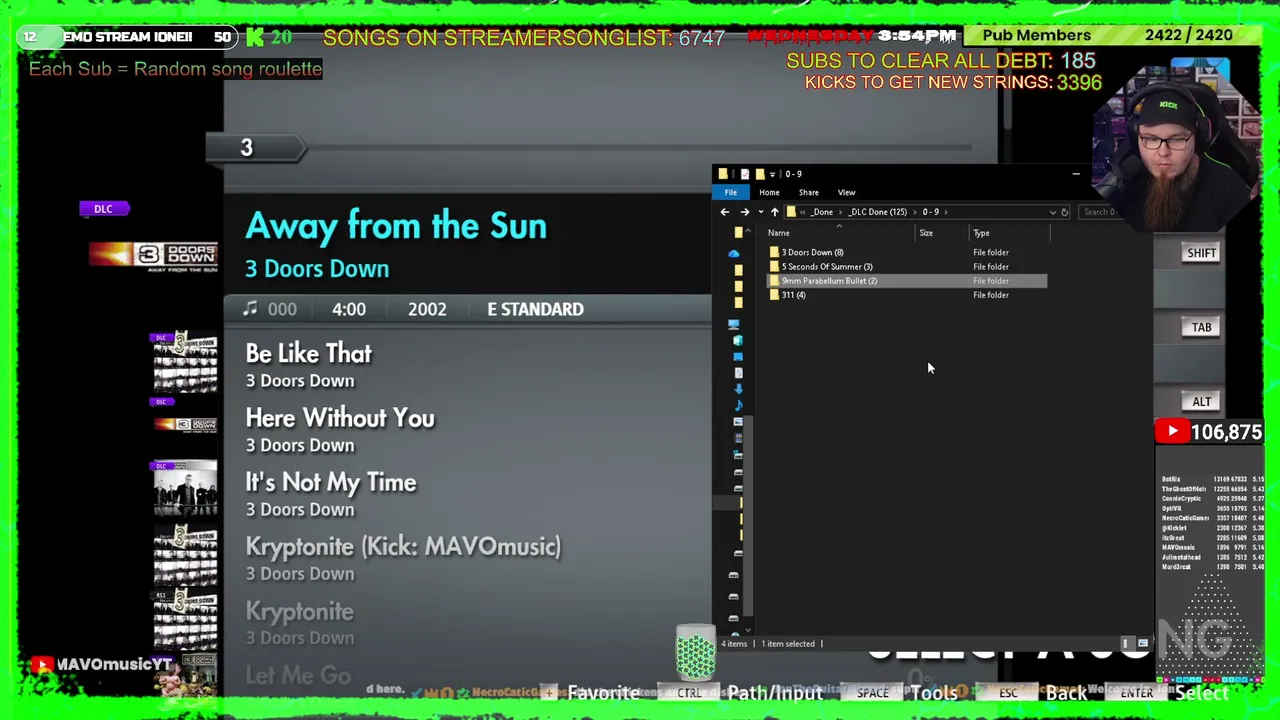This screenshot has width=1280, height=720.
Task: Refresh the 0 - 9 folder view
Action: [1064, 212]
